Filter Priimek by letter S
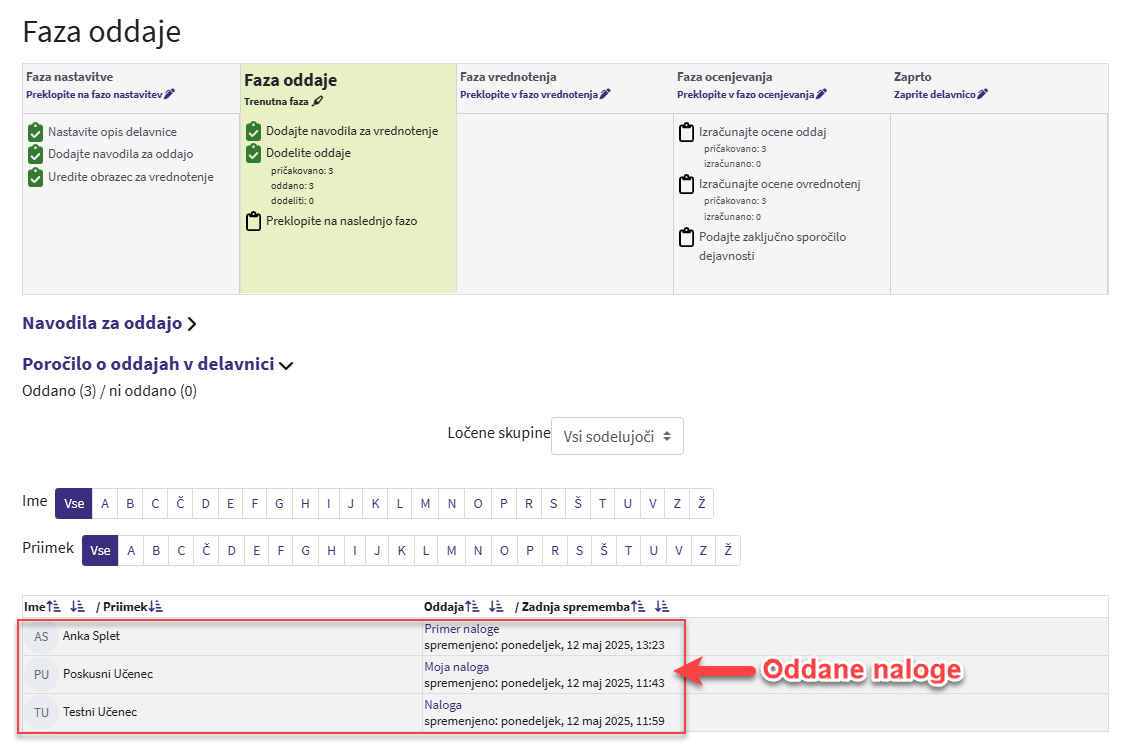The height and width of the screenshot is (752, 1134). tap(579, 551)
